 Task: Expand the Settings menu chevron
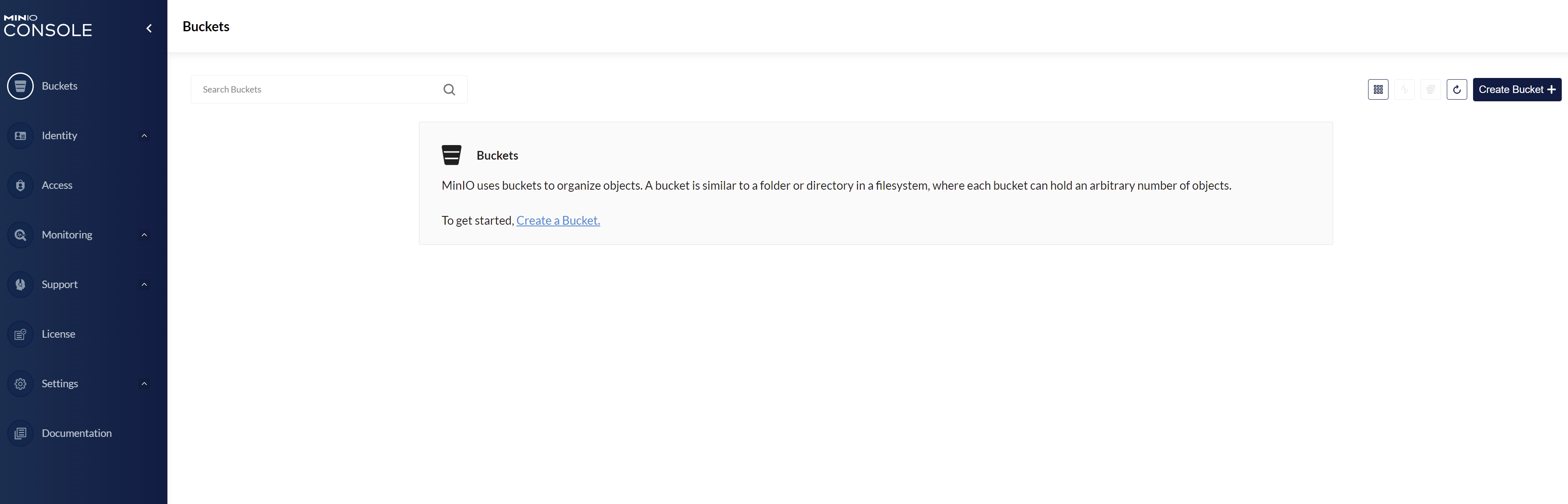pos(144,384)
